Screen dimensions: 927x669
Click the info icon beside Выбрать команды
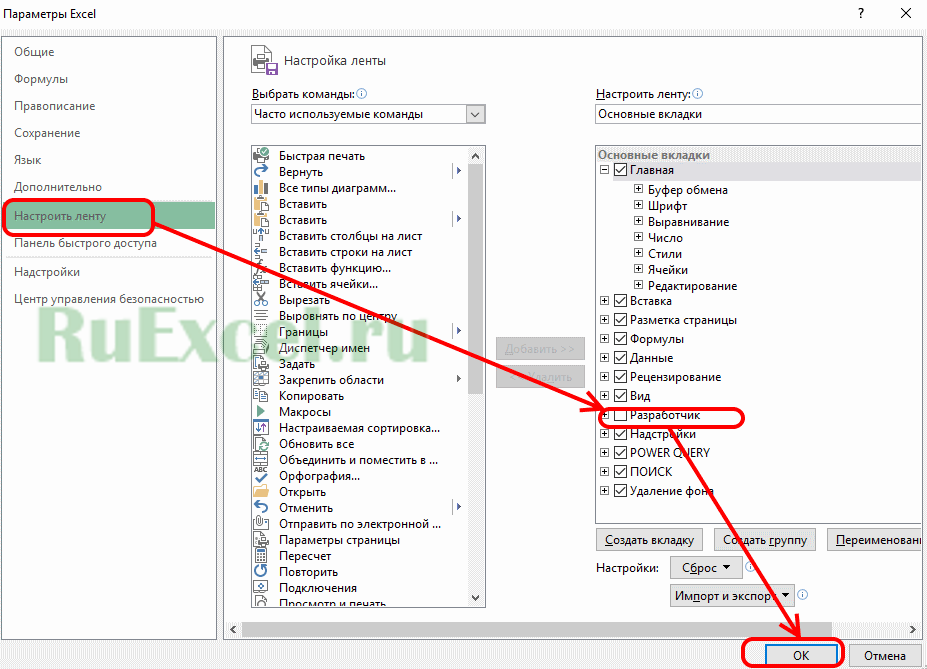click(x=362, y=93)
